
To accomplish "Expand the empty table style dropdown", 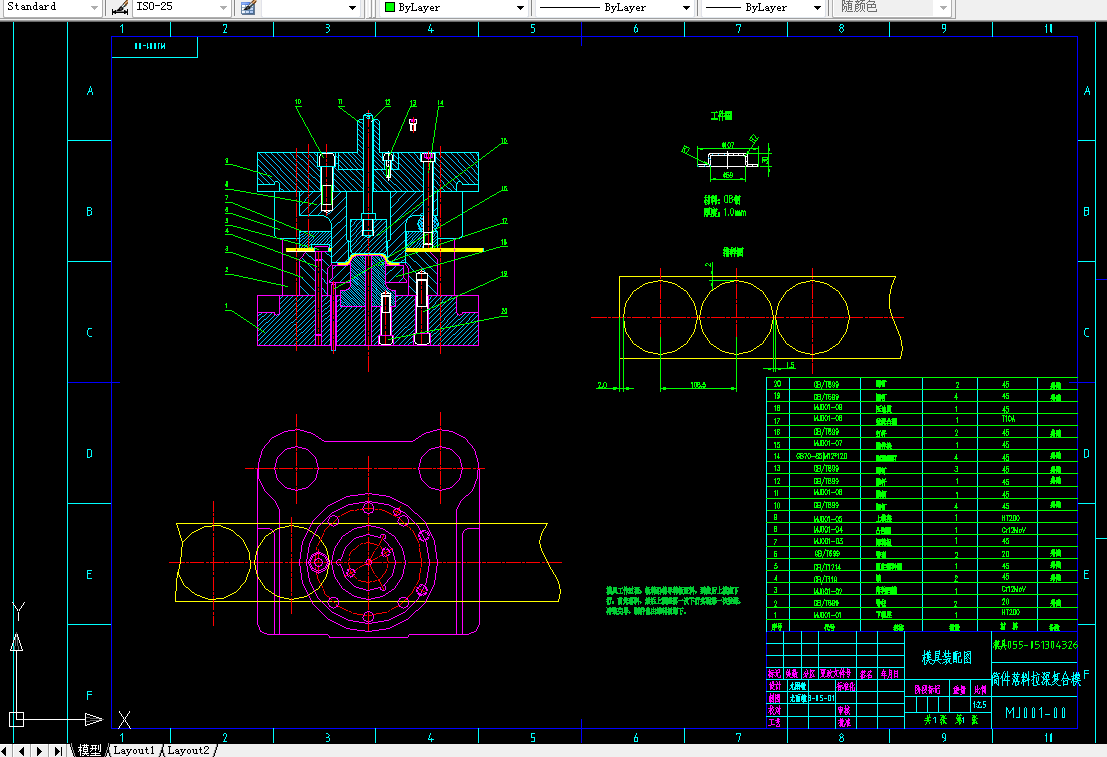I will 352,7.
